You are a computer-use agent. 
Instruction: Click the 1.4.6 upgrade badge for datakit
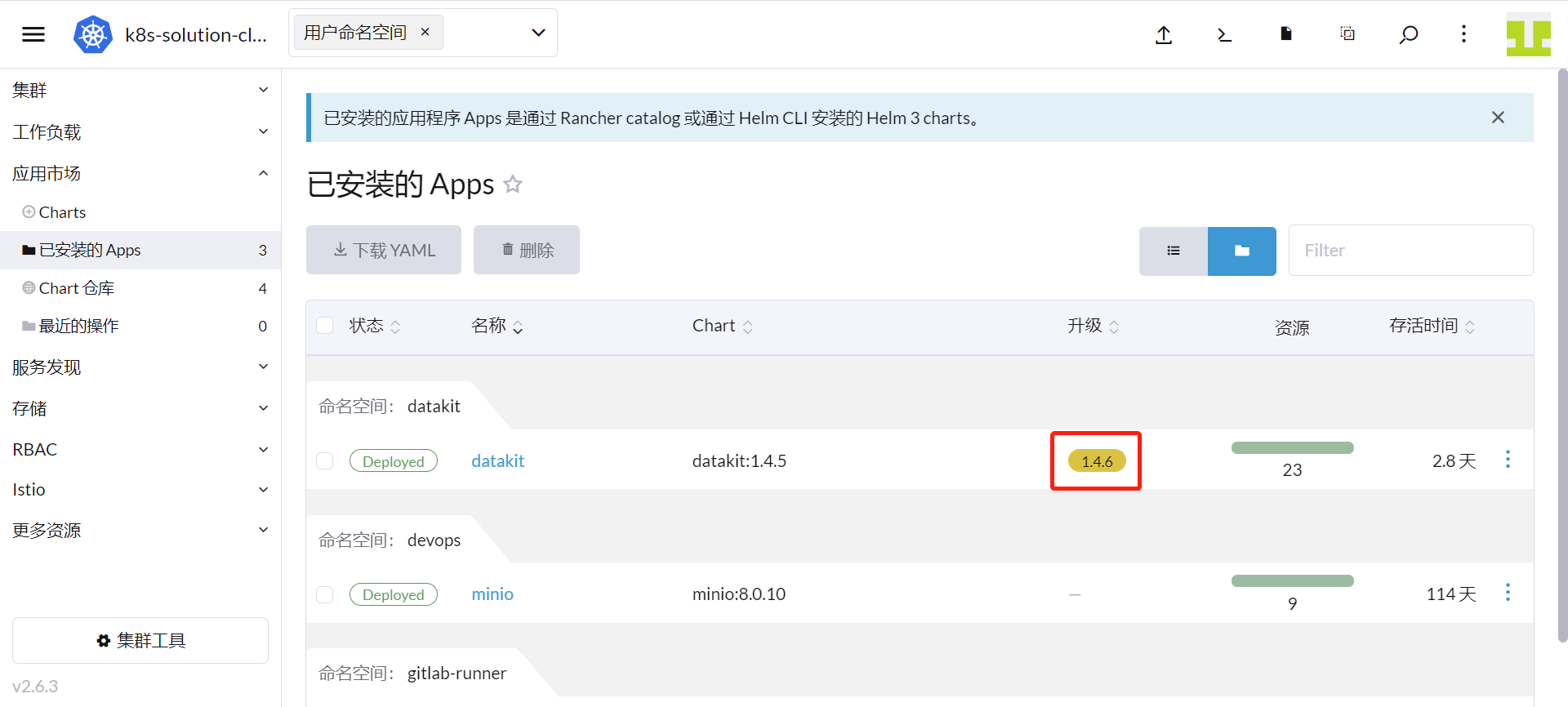point(1097,461)
